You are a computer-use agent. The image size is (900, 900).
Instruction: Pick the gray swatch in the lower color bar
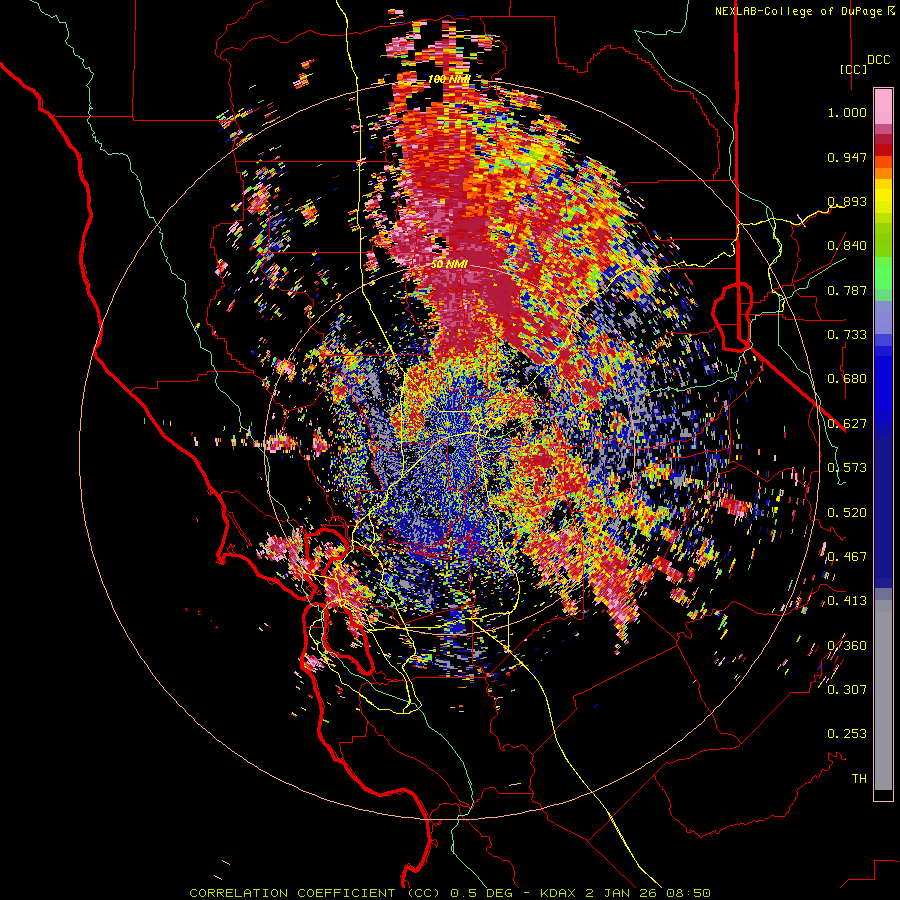tap(883, 695)
